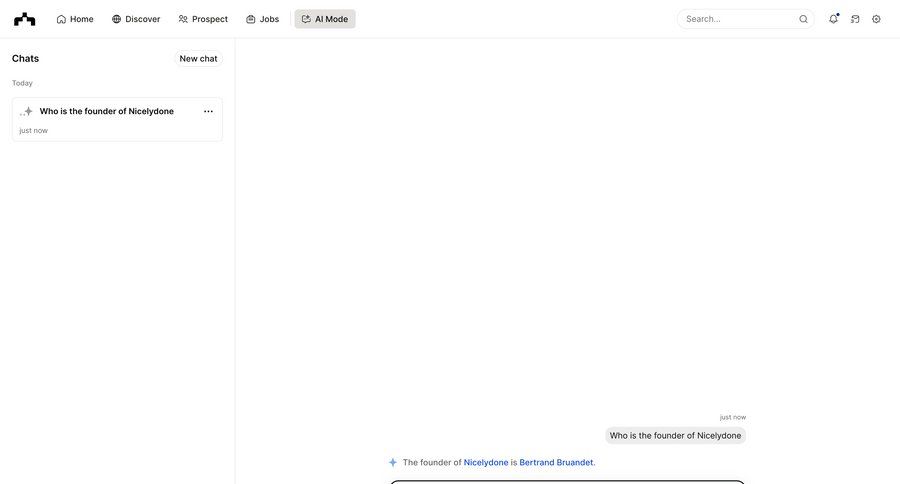The height and width of the screenshot is (484, 900).
Task: Select the AI Mode tab
Action: pyautogui.click(x=325, y=19)
